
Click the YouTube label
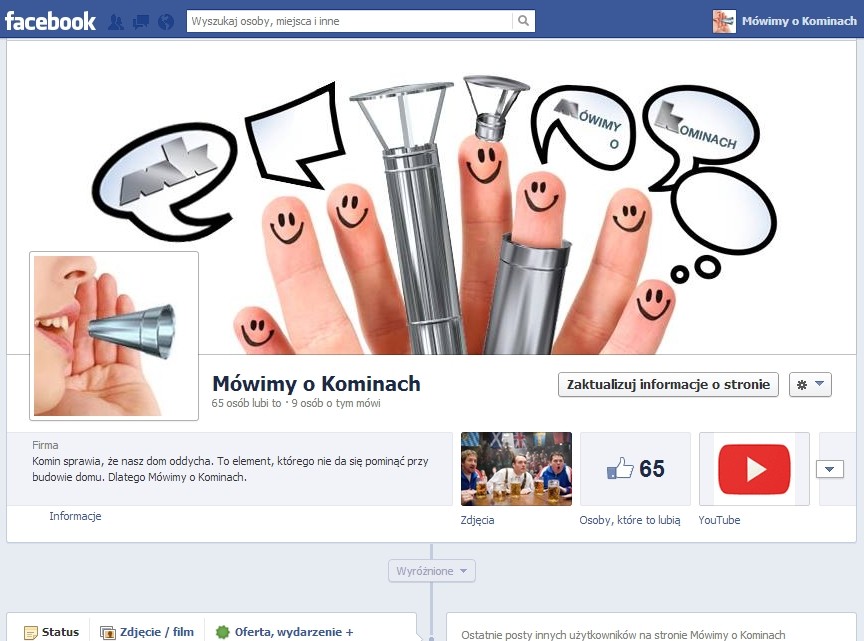719,520
